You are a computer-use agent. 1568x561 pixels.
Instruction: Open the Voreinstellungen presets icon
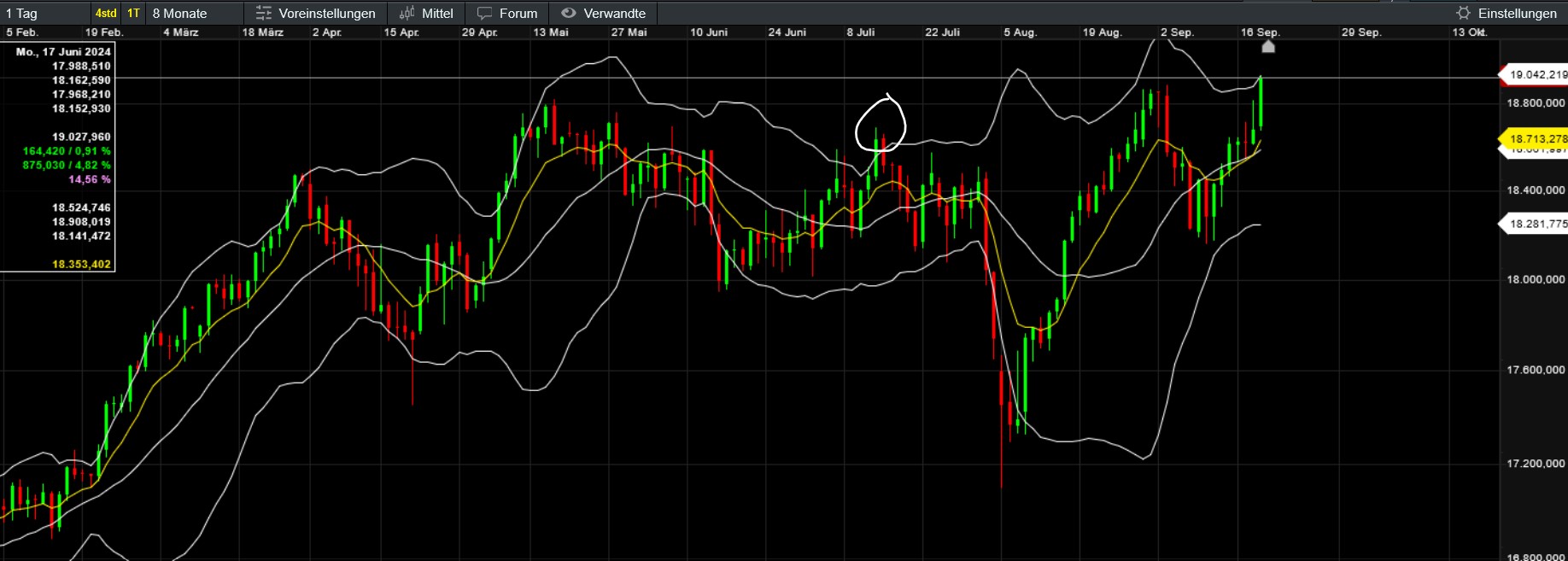tap(264, 13)
